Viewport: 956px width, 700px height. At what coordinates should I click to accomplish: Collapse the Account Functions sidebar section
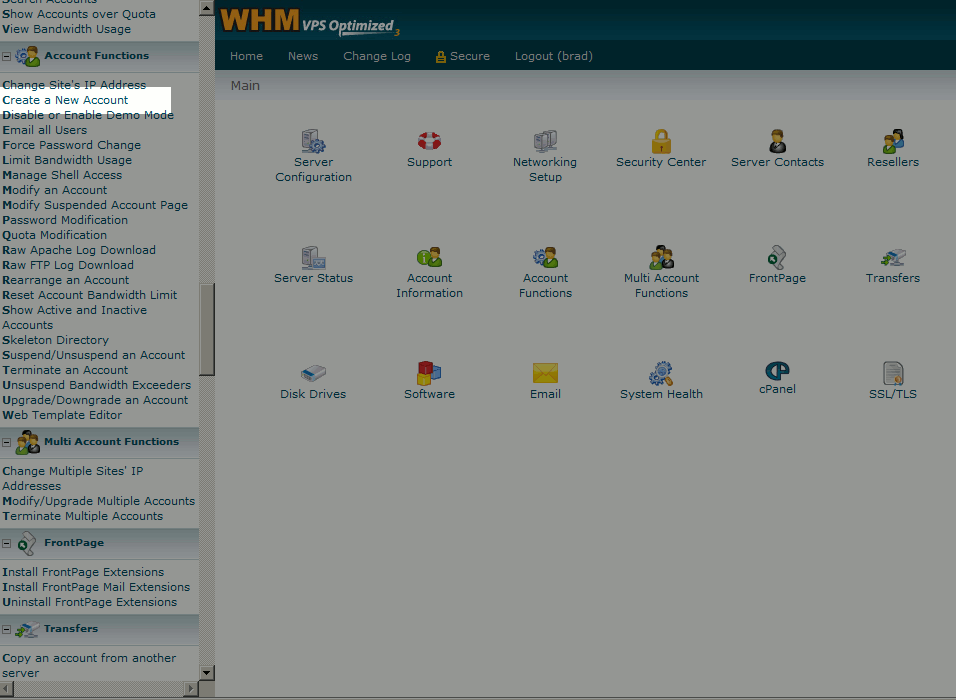[x=7, y=56]
